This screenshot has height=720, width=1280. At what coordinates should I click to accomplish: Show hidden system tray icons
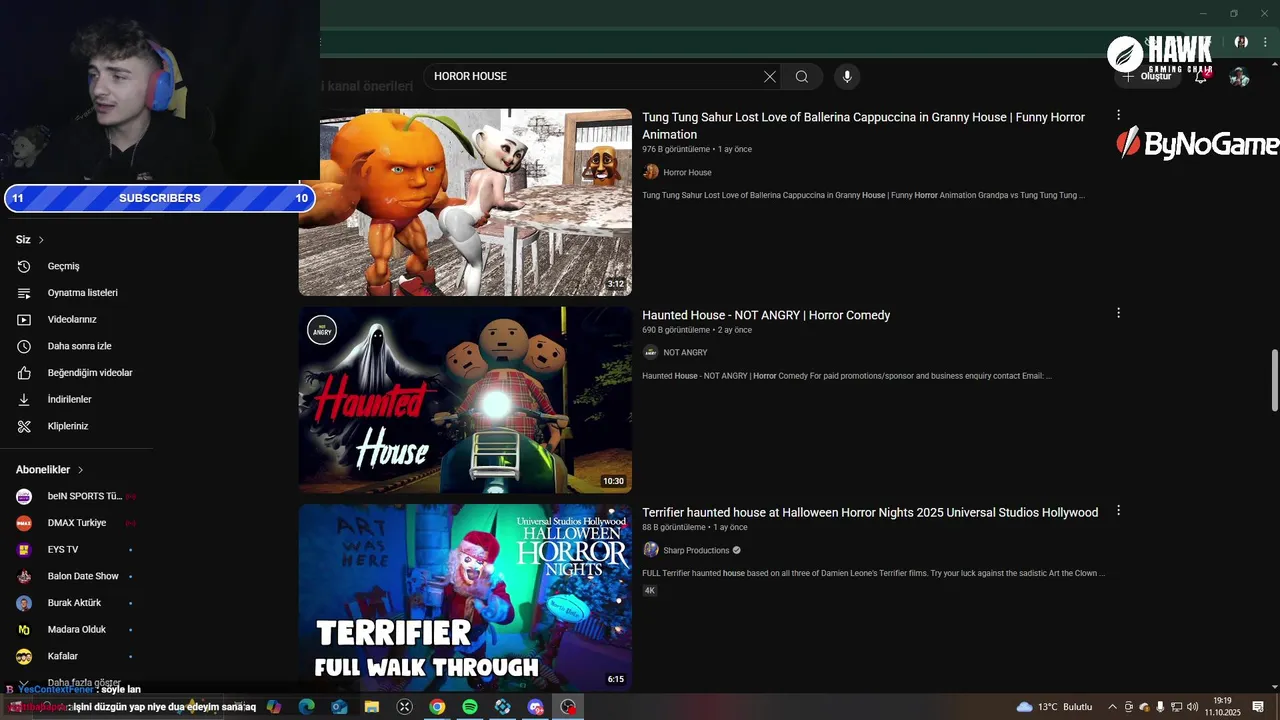(1112, 707)
